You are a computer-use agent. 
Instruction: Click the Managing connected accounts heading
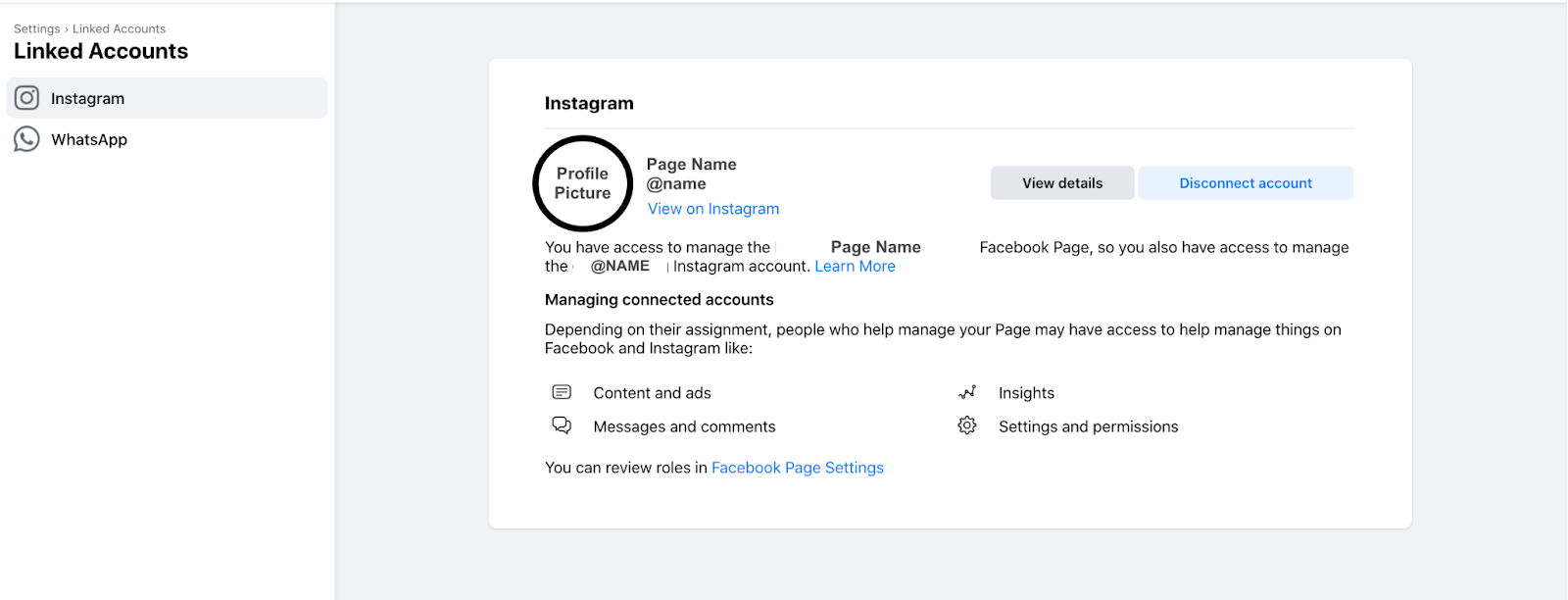coord(659,300)
